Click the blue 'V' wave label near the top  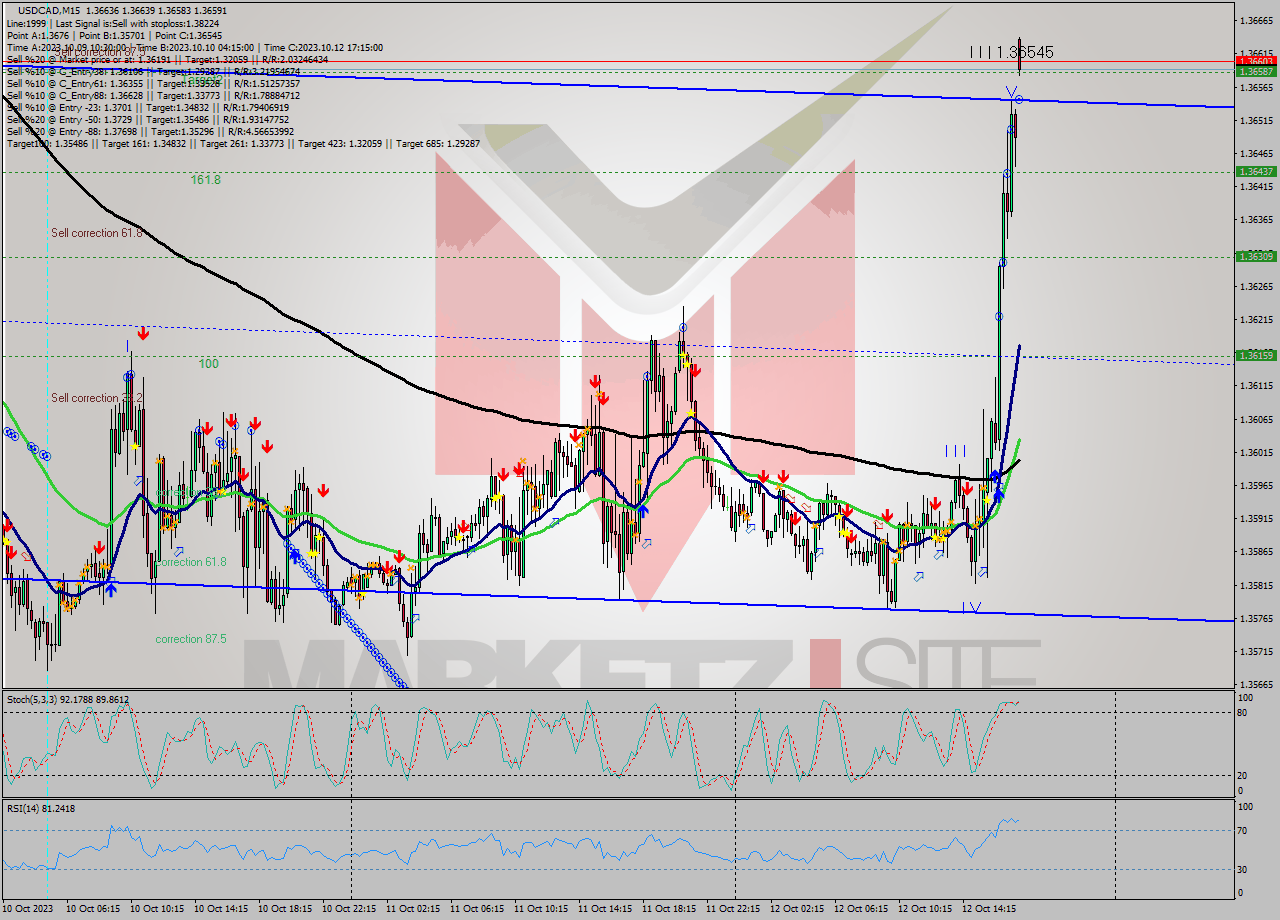[1012, 93]
